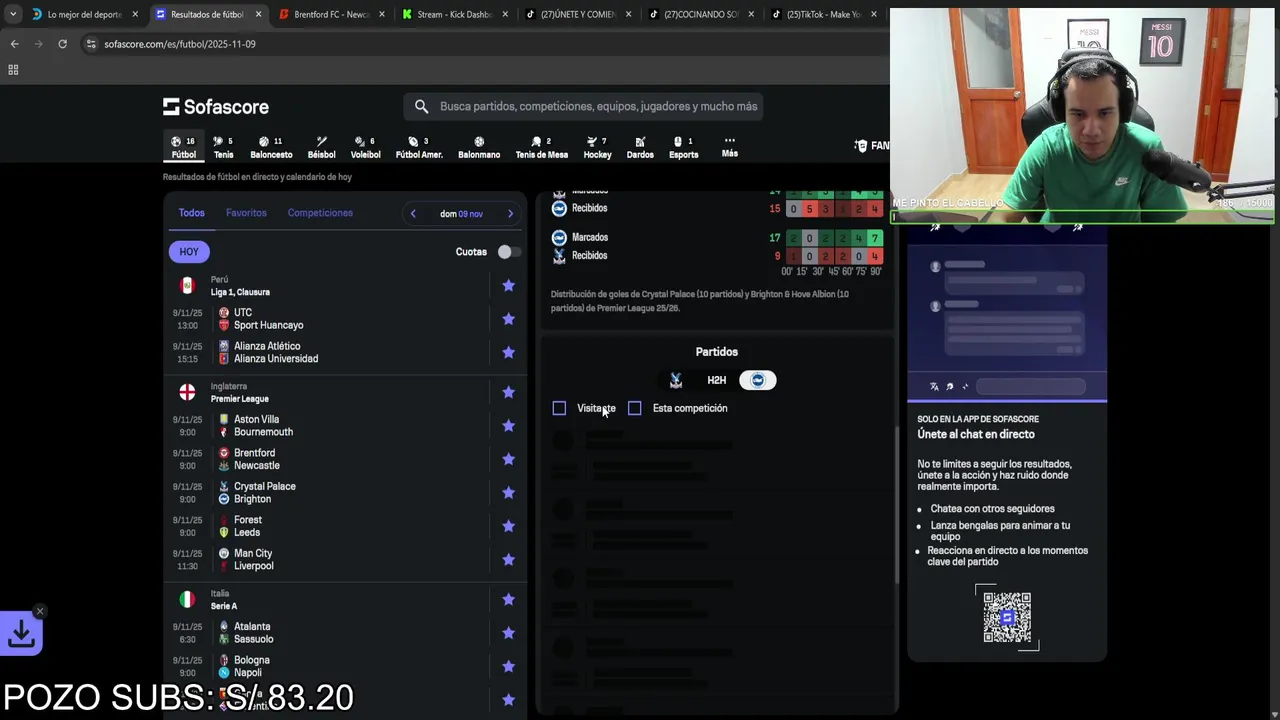Switch to the Competiciones tab
1280x720 pixels.
(320, 213)
